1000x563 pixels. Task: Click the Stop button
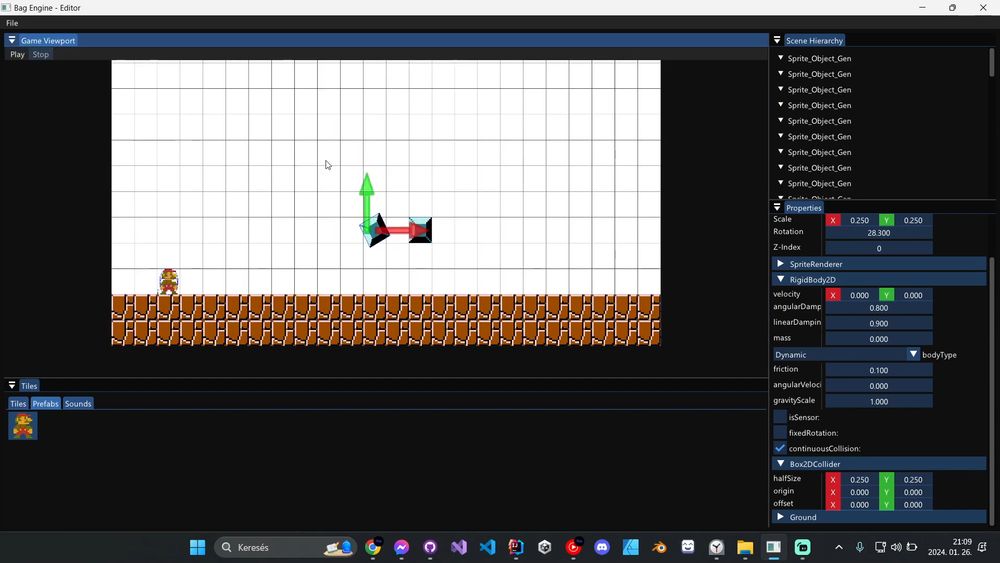point(41,54)
